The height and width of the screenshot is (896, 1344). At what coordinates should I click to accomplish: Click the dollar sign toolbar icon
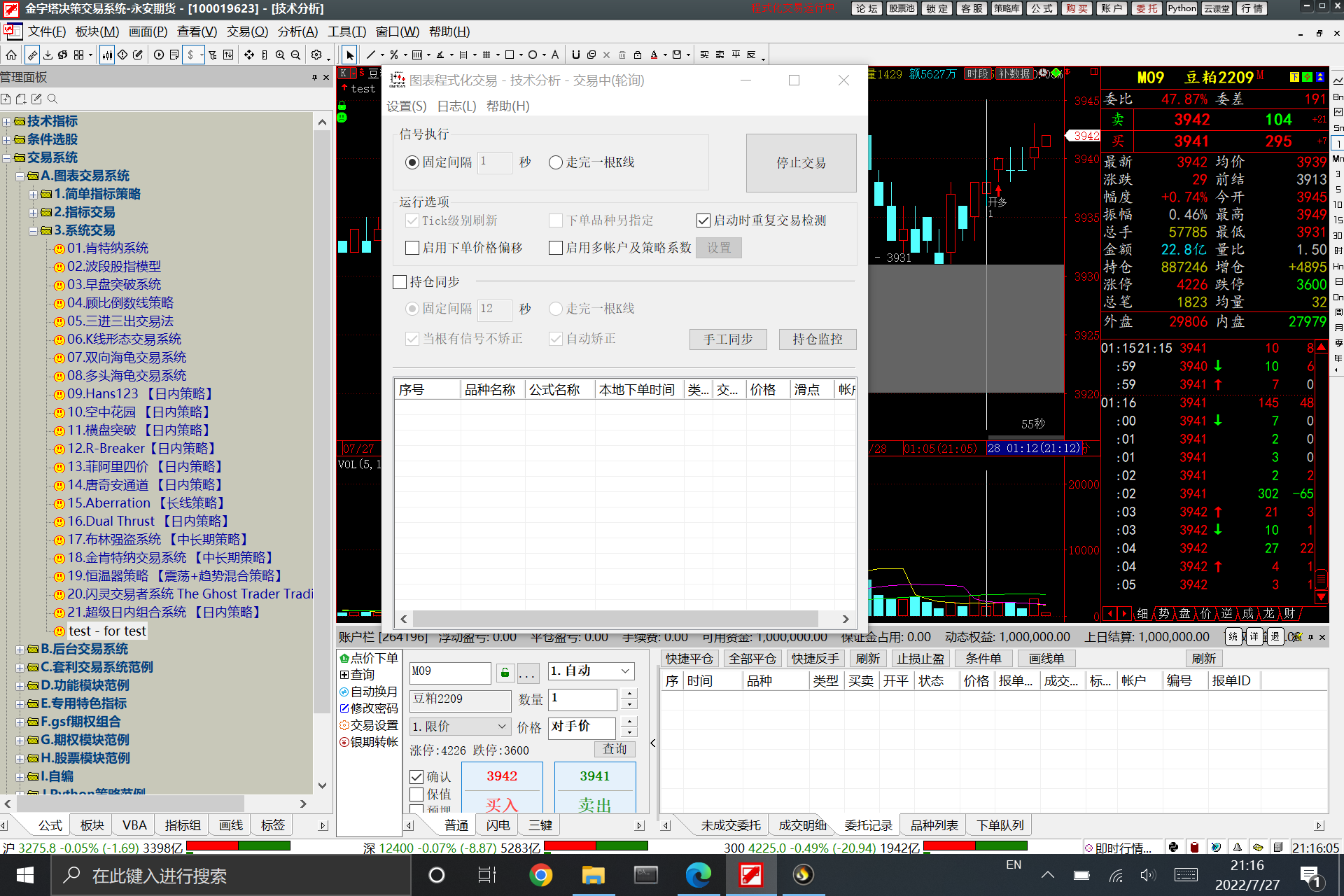190,55
